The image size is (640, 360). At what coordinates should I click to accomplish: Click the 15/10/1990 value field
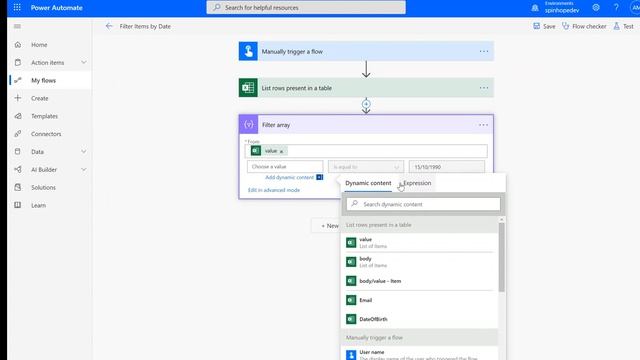447,167
